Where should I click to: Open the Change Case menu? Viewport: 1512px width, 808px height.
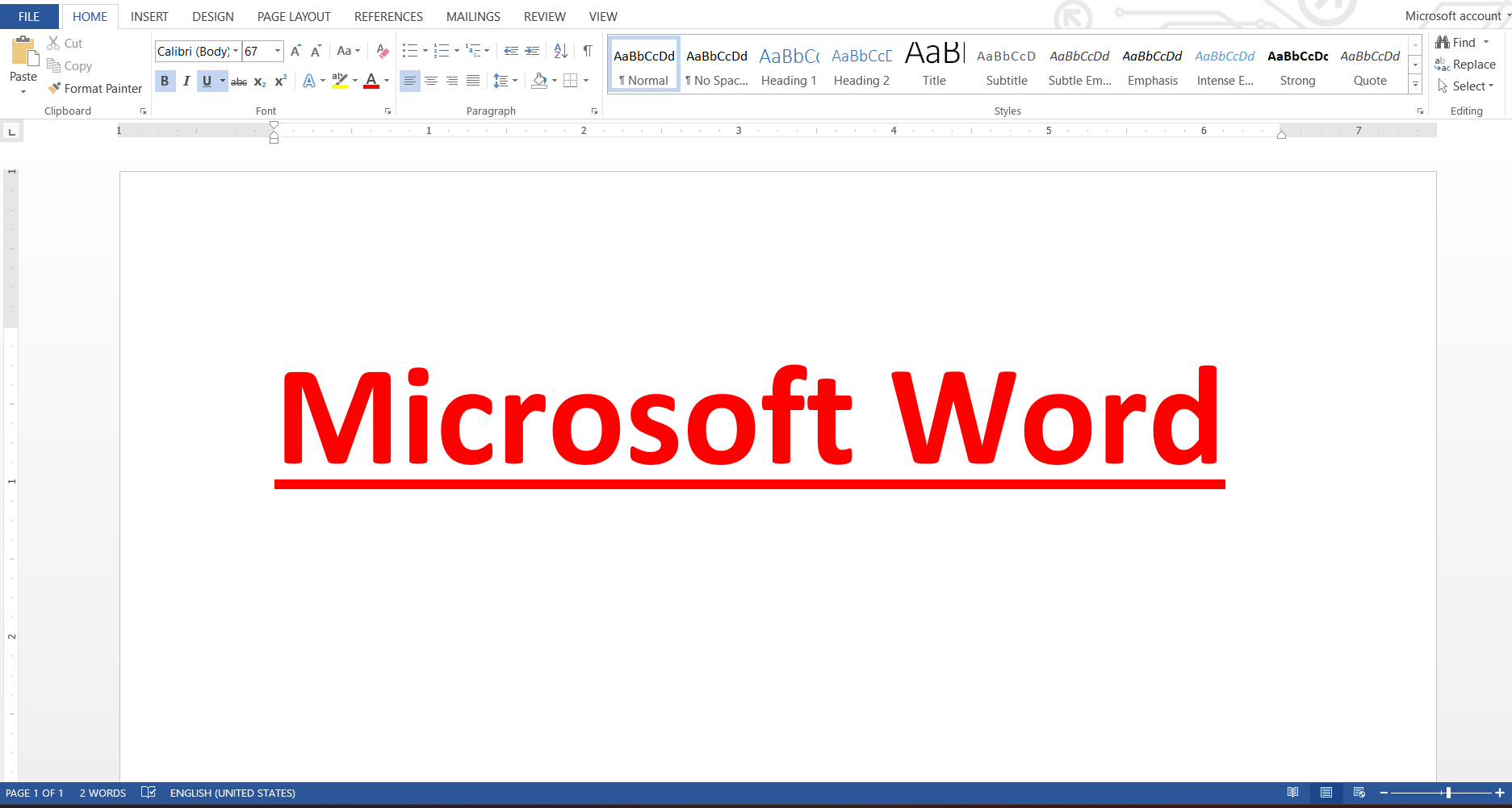[x=348, y=51]
